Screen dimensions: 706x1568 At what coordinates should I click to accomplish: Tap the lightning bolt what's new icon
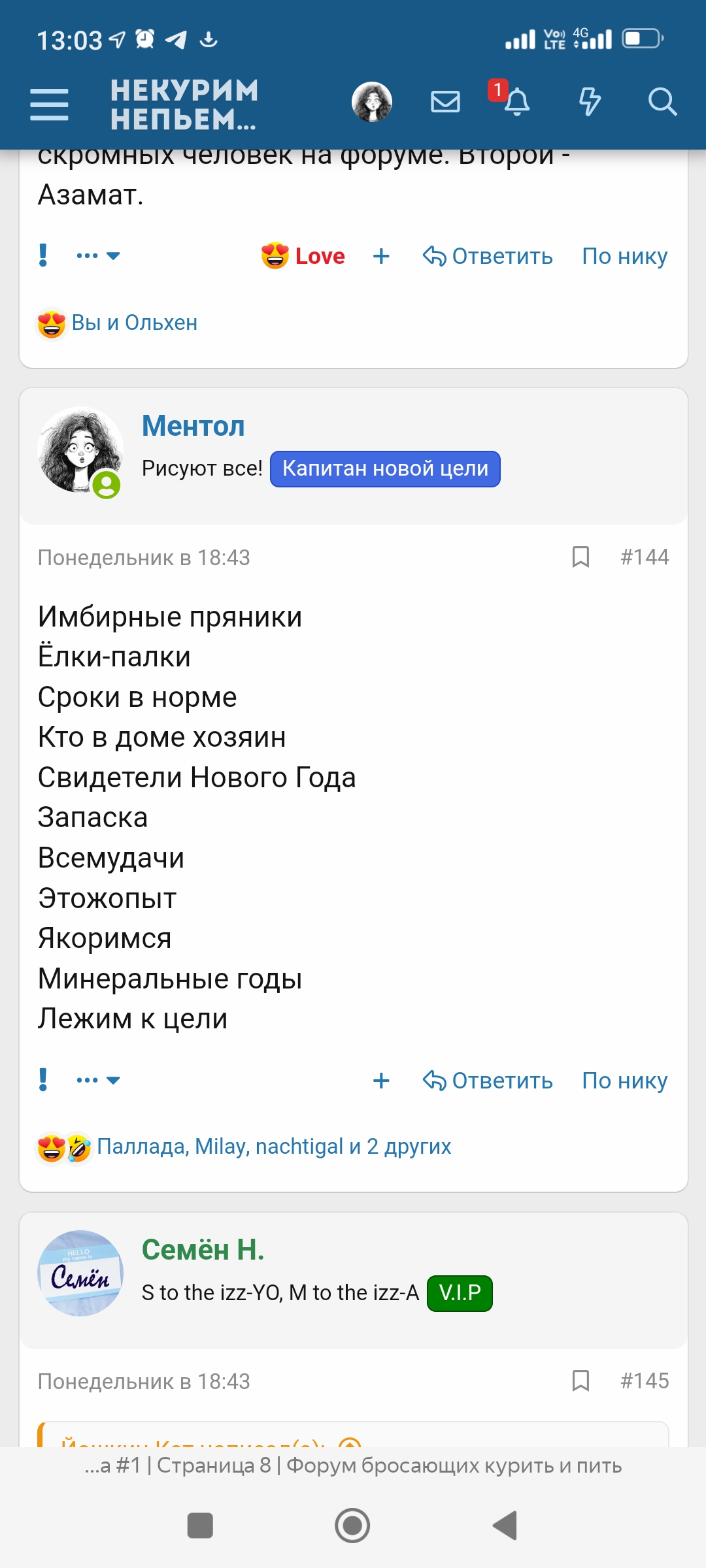point(589,102)
